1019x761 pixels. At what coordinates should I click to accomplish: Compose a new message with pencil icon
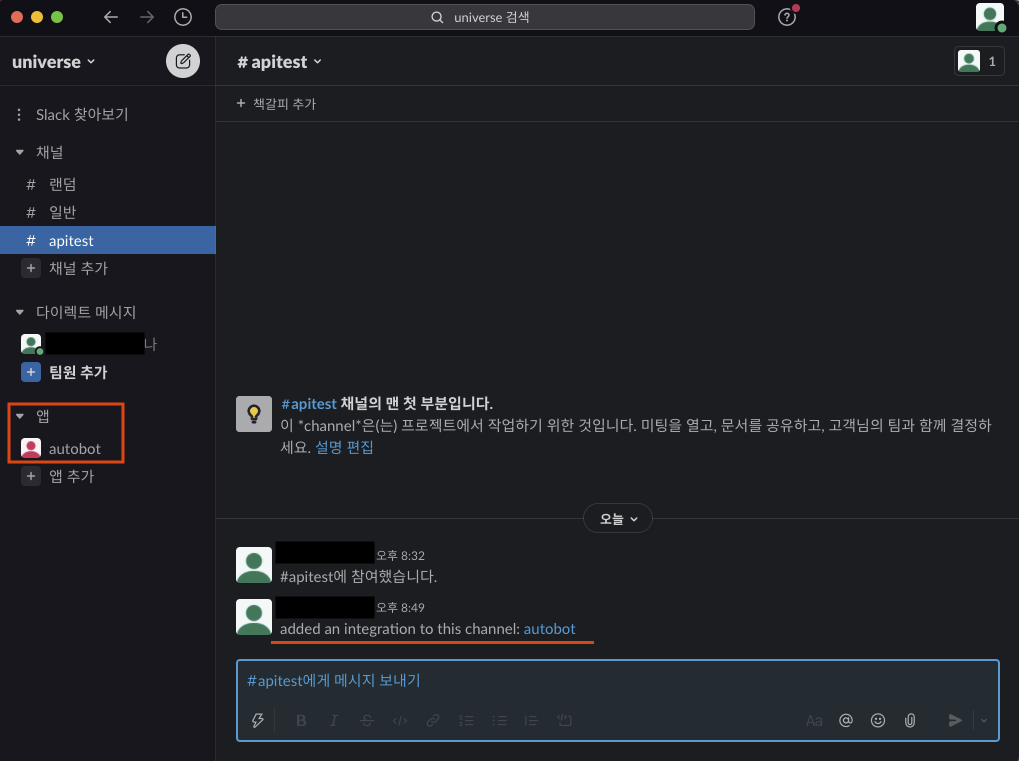pos(183,61)
